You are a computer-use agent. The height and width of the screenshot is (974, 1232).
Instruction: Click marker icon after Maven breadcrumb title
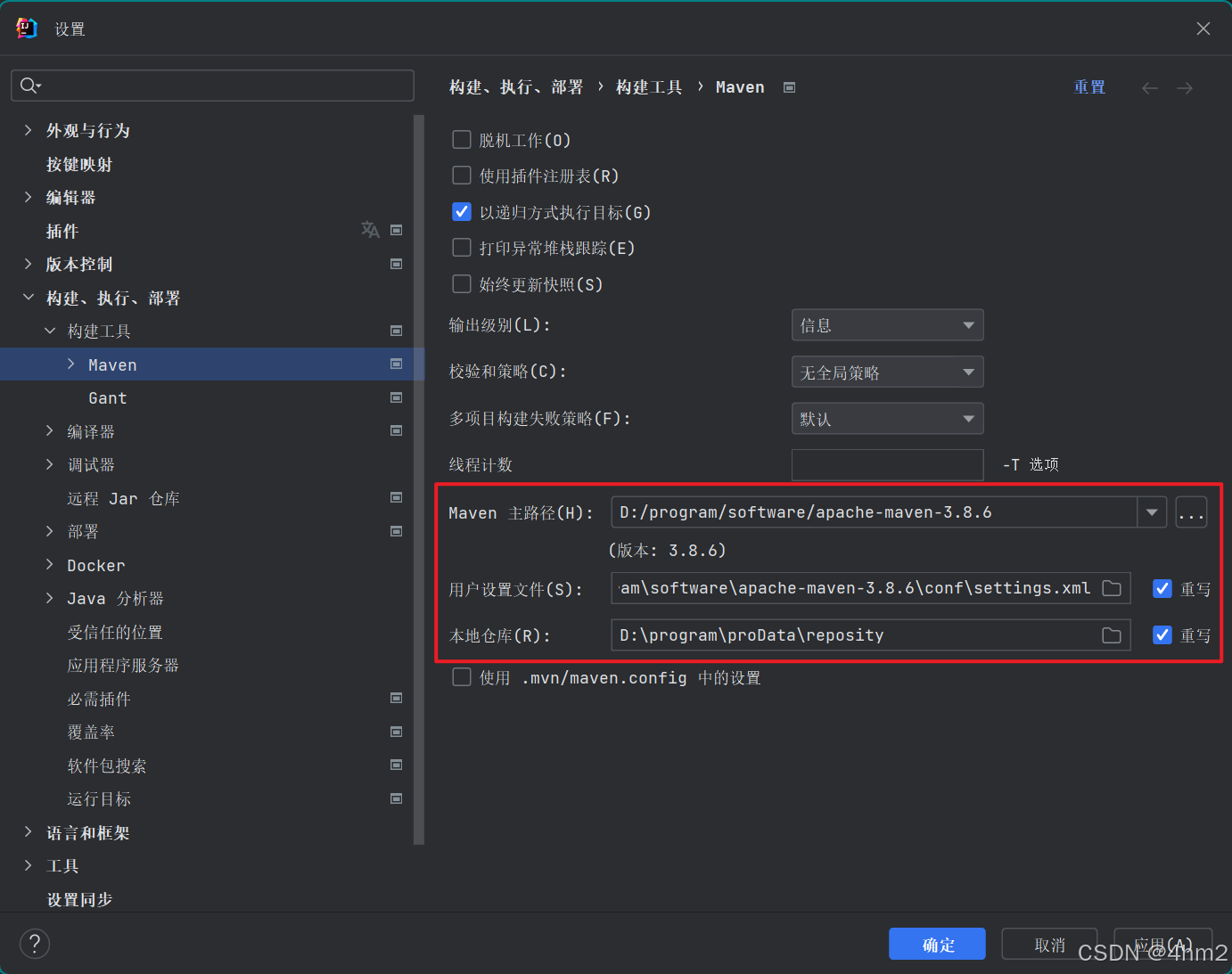point(789,87)
